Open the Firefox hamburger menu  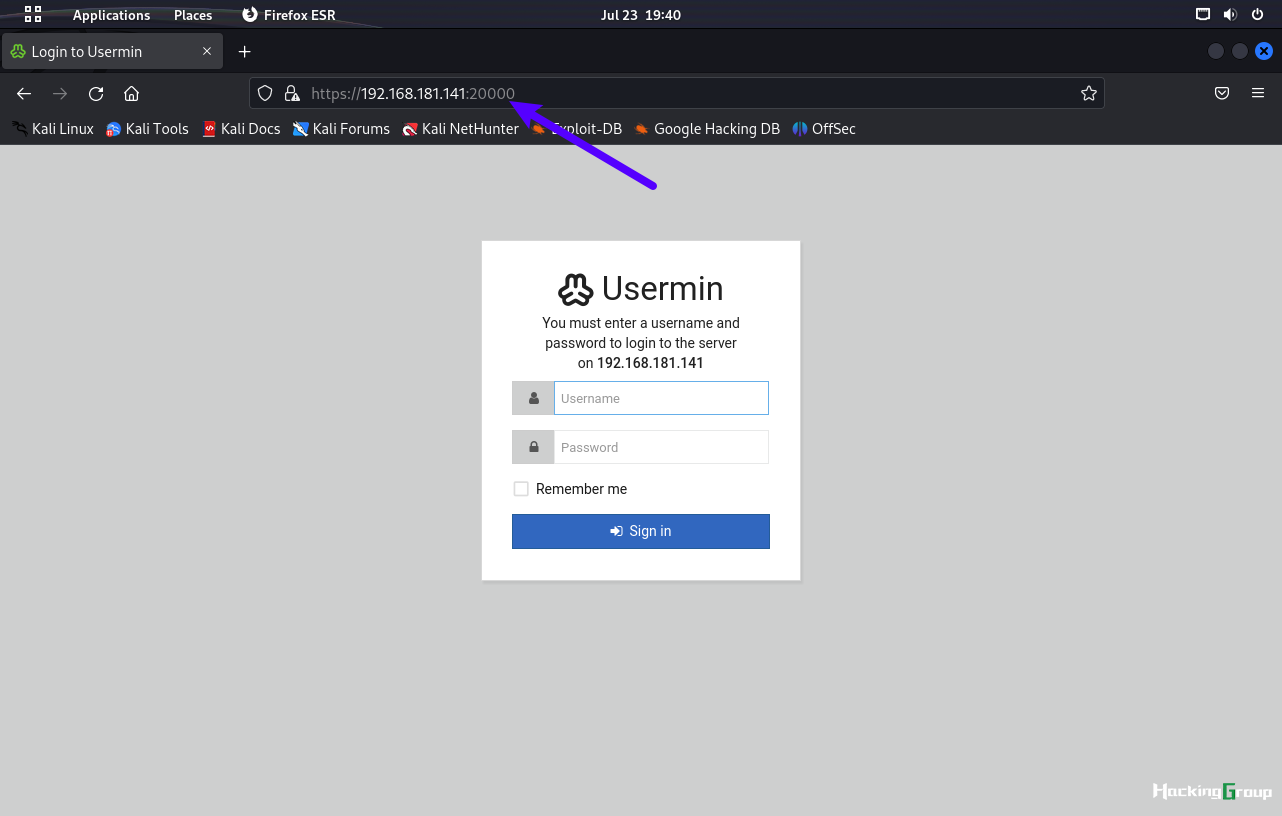[1258, 93]
